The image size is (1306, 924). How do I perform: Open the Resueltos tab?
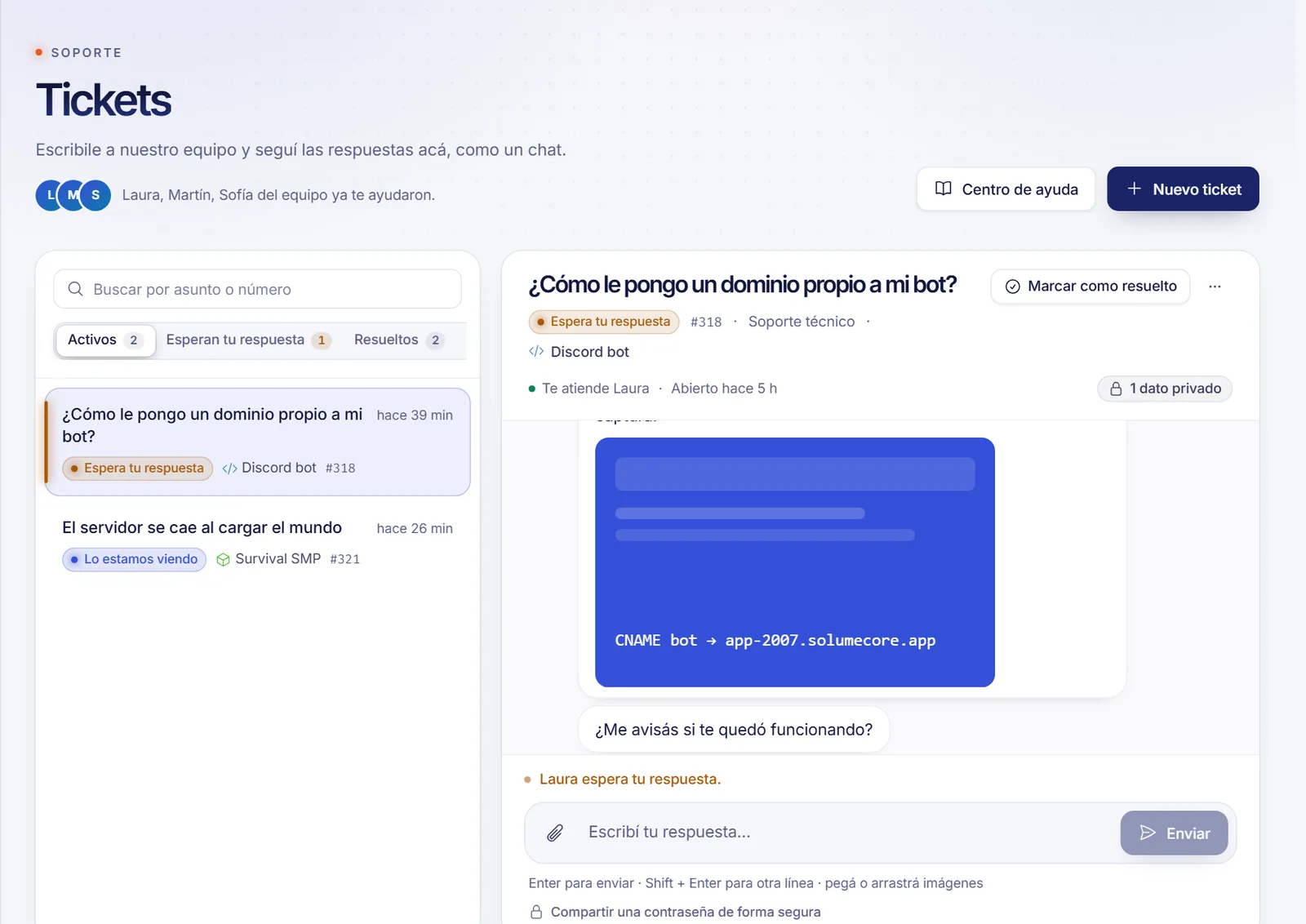coord(399,340)
